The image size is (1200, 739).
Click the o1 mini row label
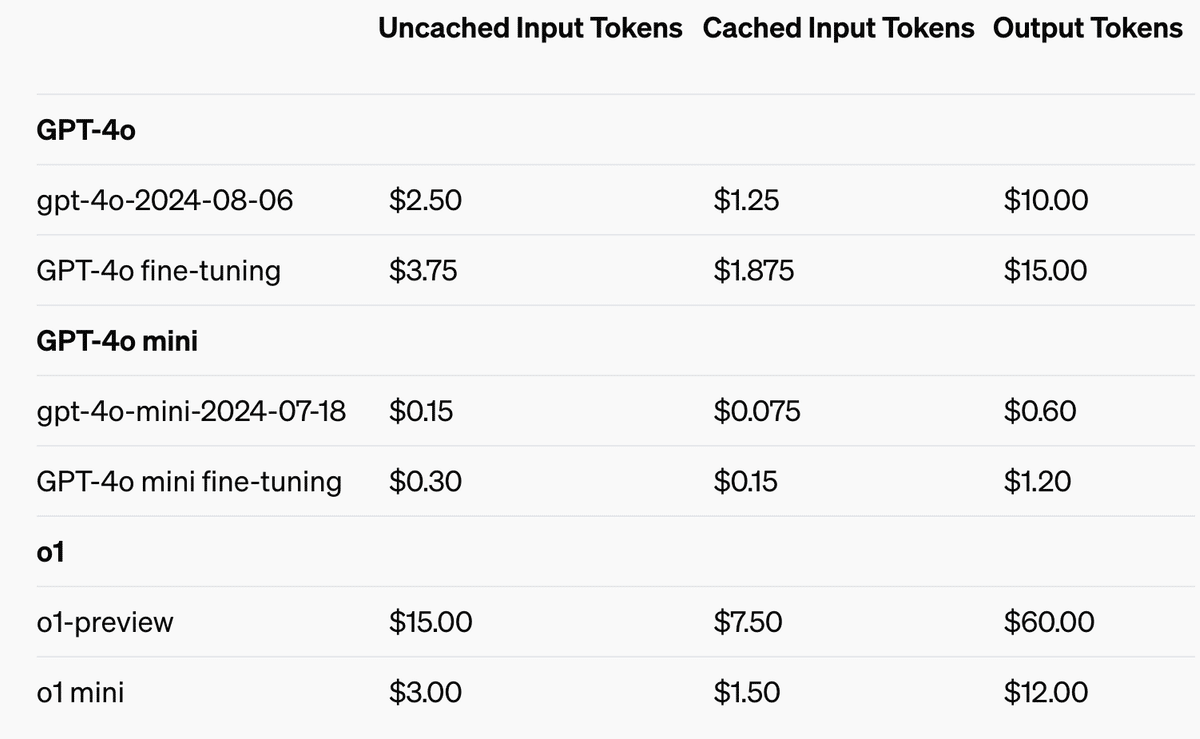click(79, 692)
